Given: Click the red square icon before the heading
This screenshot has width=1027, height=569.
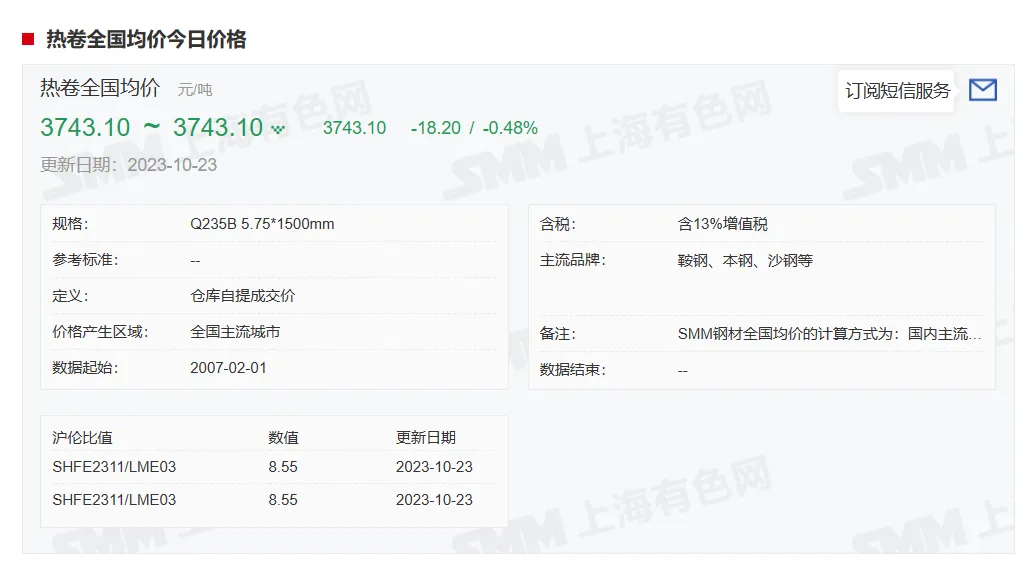Looking at the screenshot, I should click(28, 39).
